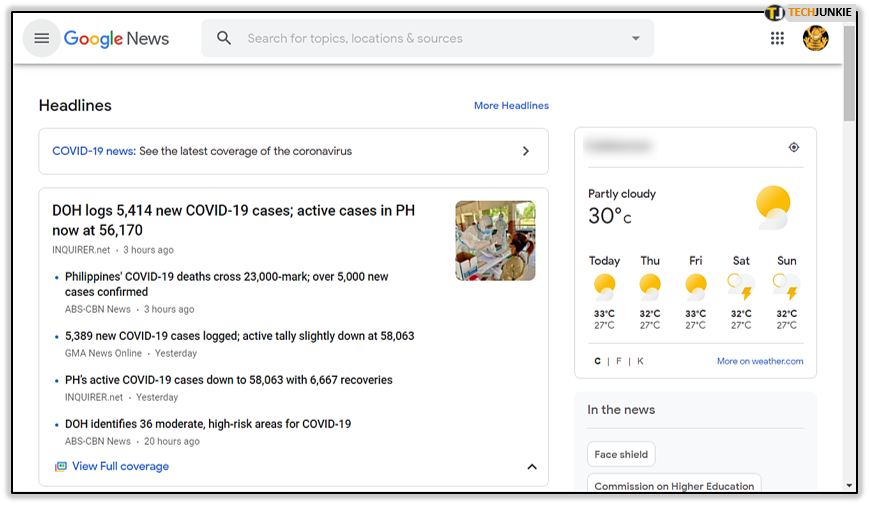Click the search magnifier icon
This screenshot has width=869, height=505.
[224, 38]
